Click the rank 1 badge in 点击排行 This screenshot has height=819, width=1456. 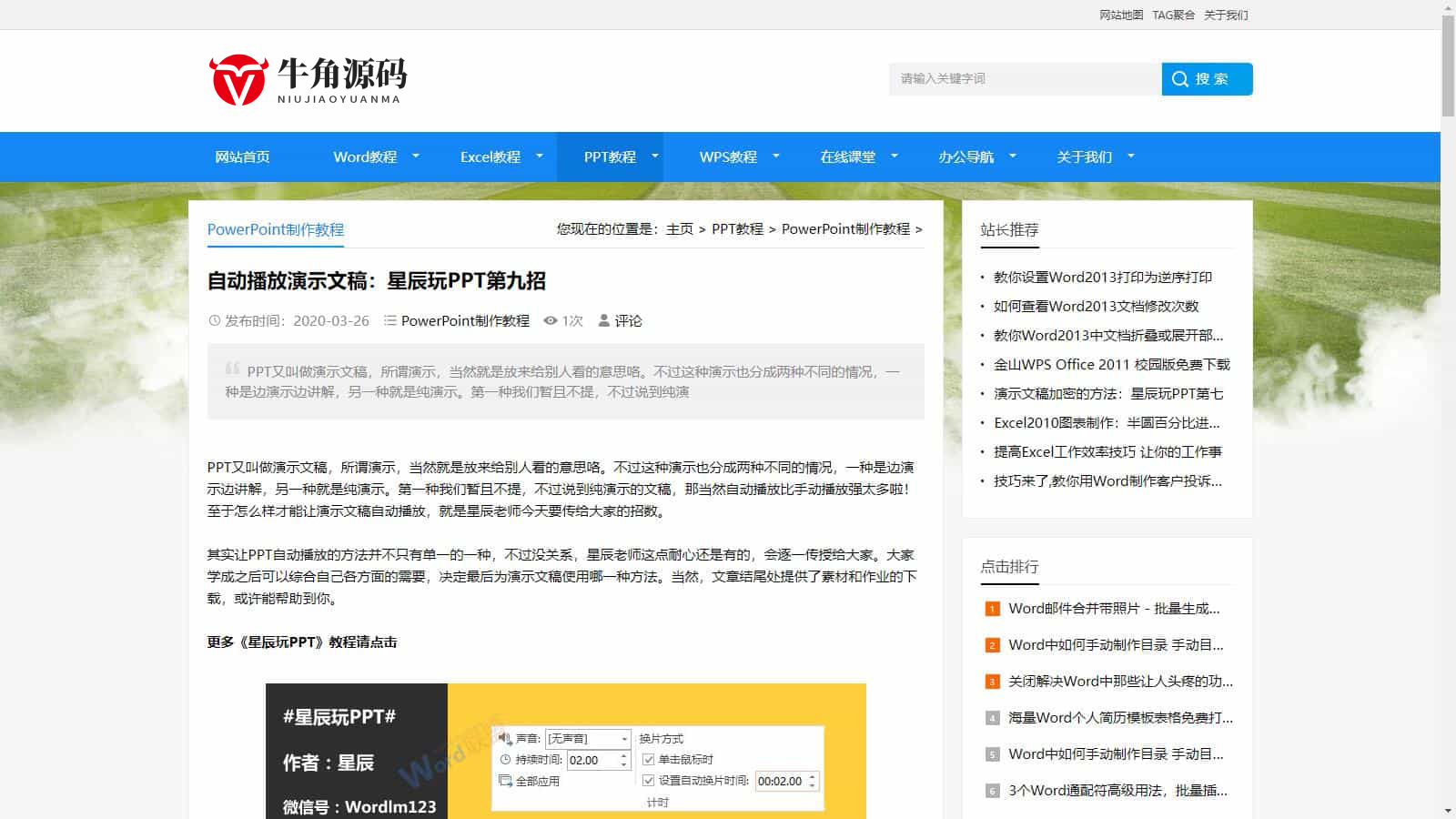coord(992,609)
